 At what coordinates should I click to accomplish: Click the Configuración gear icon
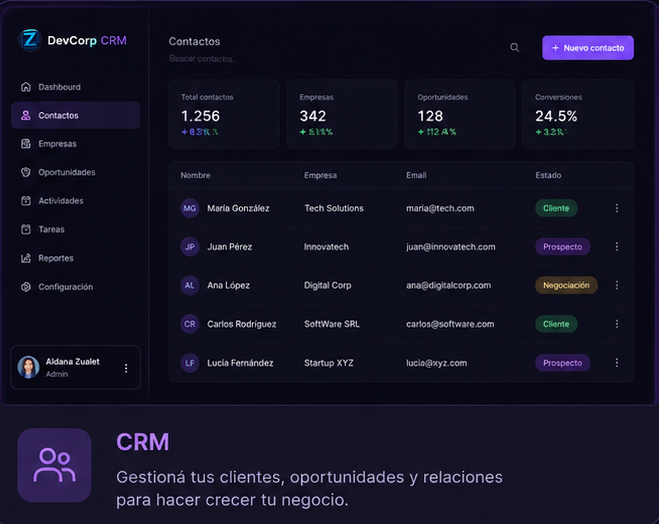click(x=26, y=287)
